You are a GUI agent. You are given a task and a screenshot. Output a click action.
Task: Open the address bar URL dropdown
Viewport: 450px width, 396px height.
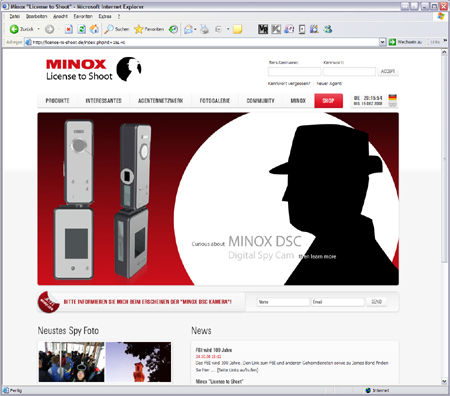click(x=382, y=42)
